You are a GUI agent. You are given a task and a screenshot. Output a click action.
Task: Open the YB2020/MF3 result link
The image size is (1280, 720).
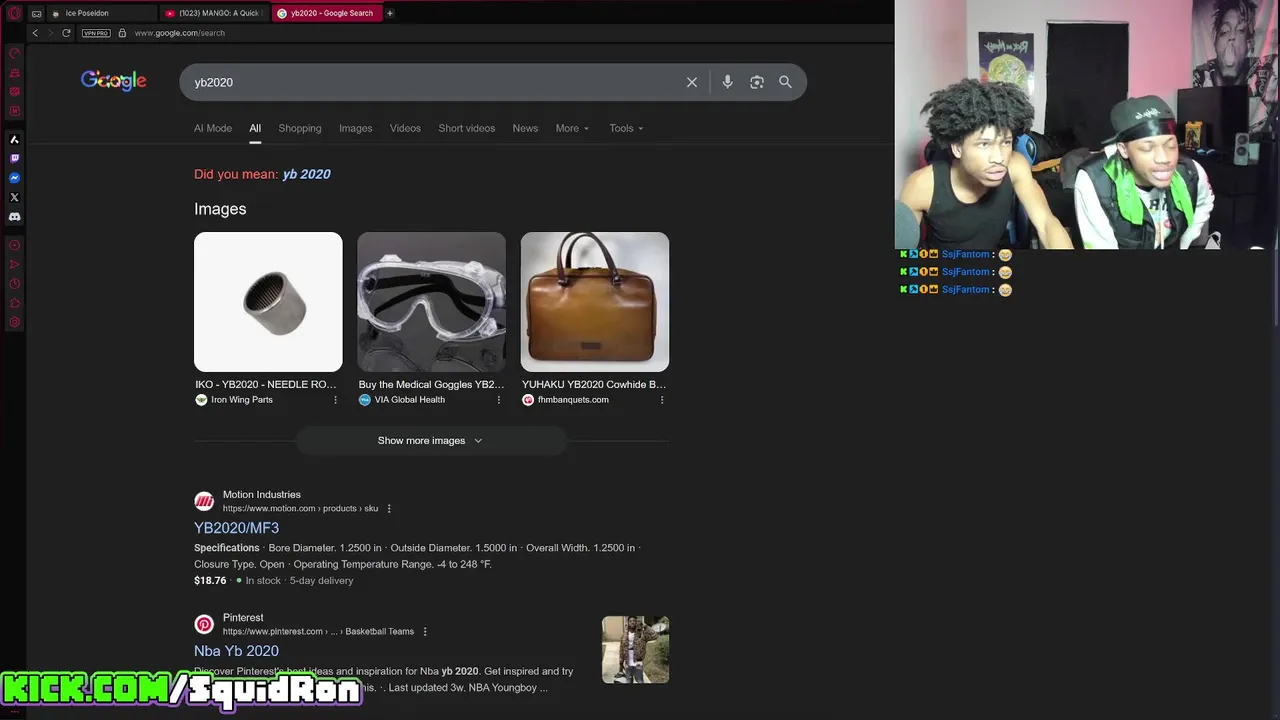click(x=236, y=528)
